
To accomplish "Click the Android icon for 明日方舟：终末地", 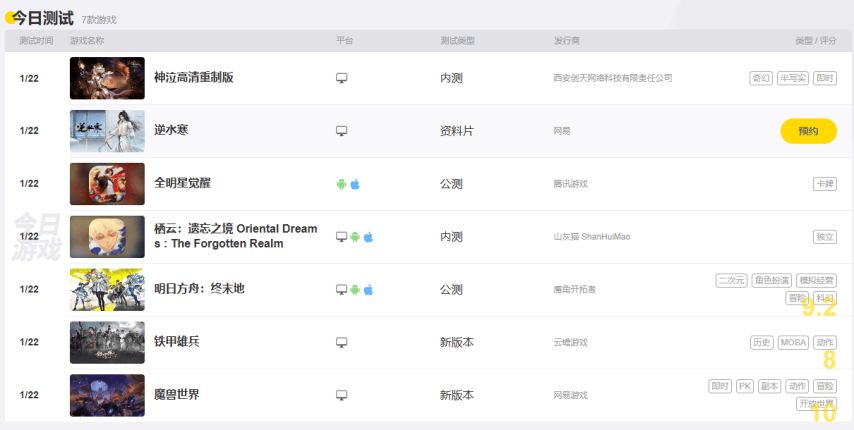I will pos(354,290).
